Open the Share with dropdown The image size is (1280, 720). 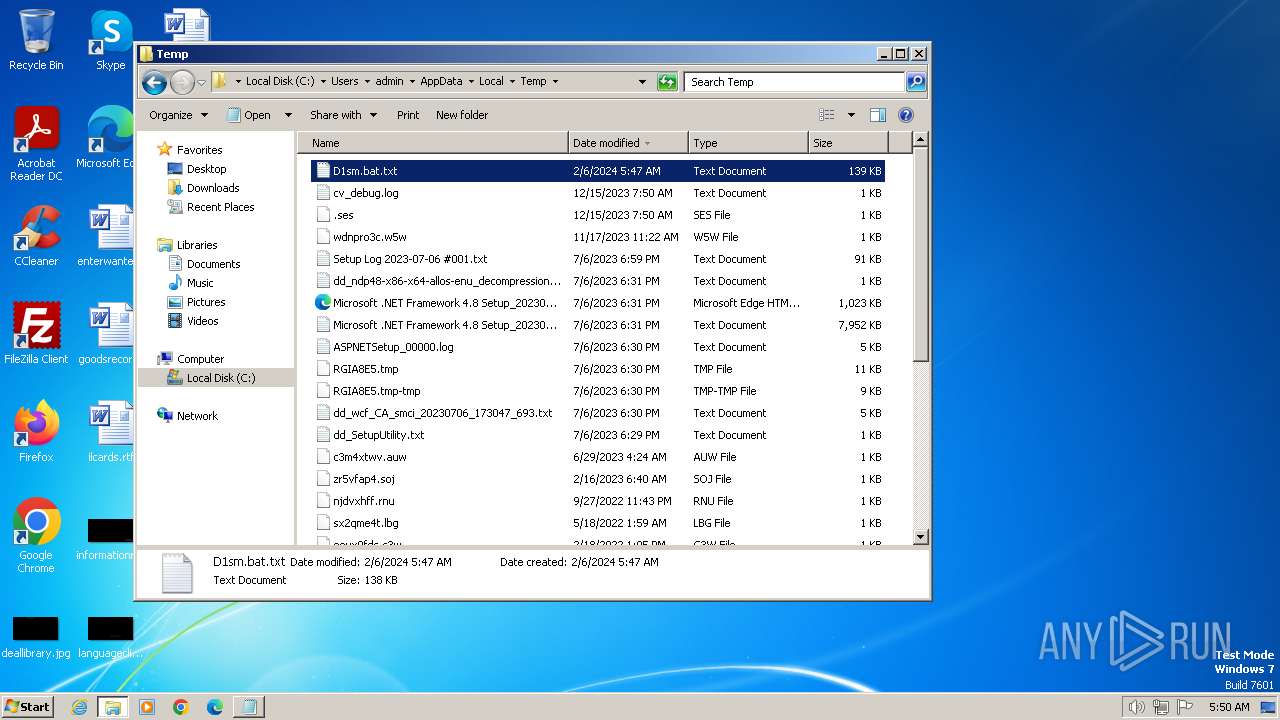343,115
